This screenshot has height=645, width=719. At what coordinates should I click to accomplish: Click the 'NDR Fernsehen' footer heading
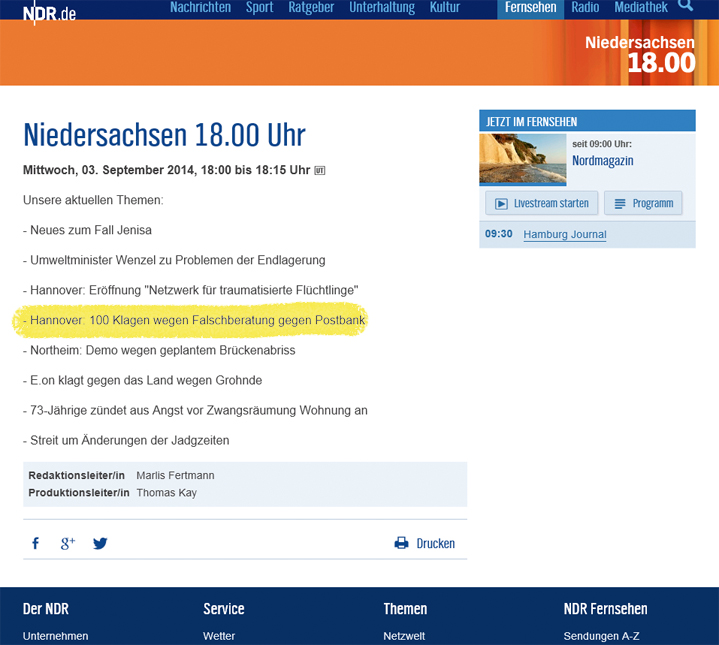[x=605, y=609]
